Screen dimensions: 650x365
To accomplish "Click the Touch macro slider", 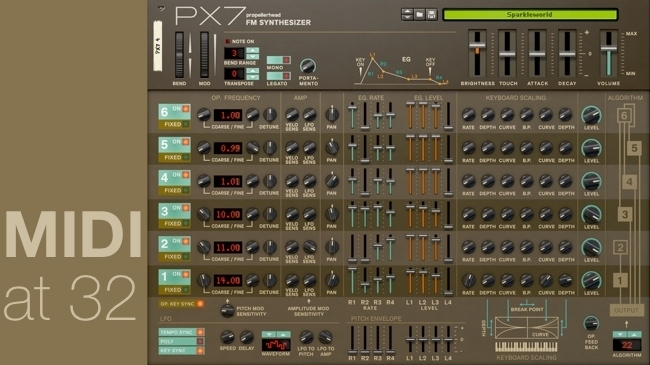I will pos(507,54).
